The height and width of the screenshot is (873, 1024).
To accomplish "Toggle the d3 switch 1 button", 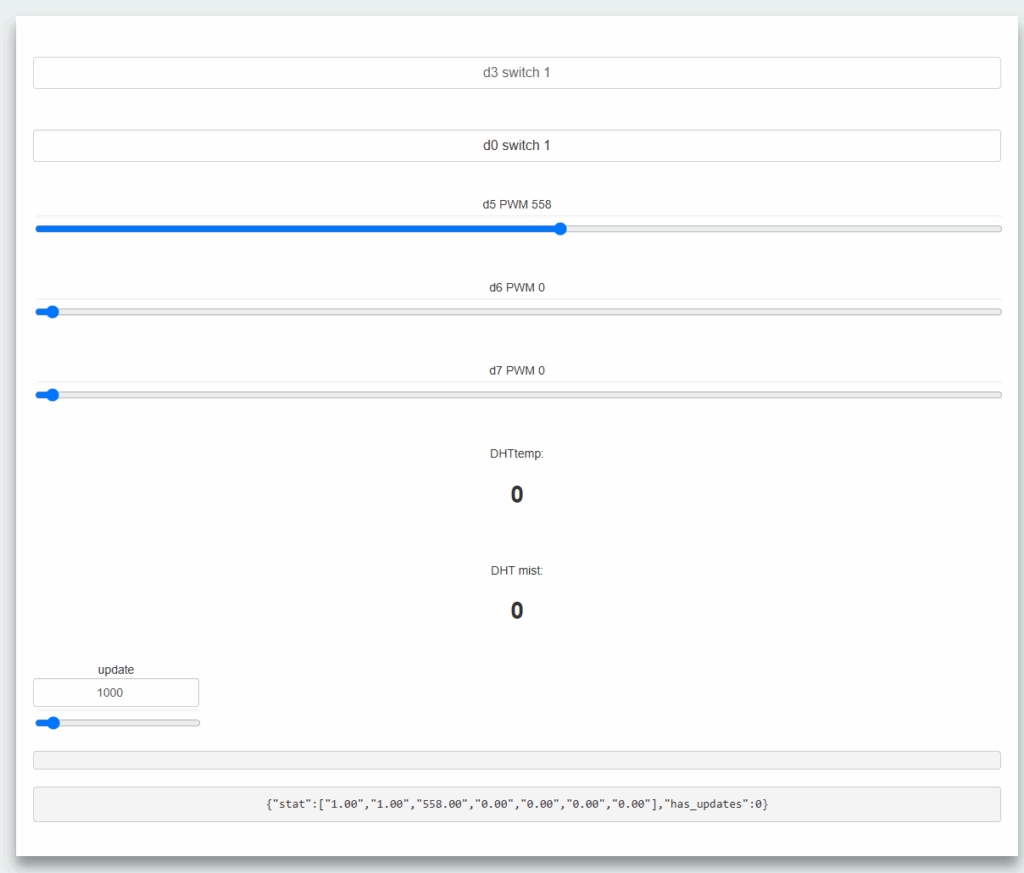I will pos(516,73).
